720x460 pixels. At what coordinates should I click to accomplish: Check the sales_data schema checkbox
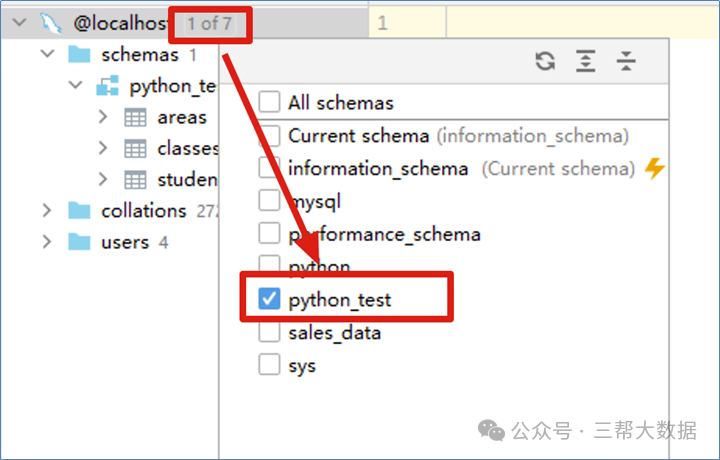269,332
